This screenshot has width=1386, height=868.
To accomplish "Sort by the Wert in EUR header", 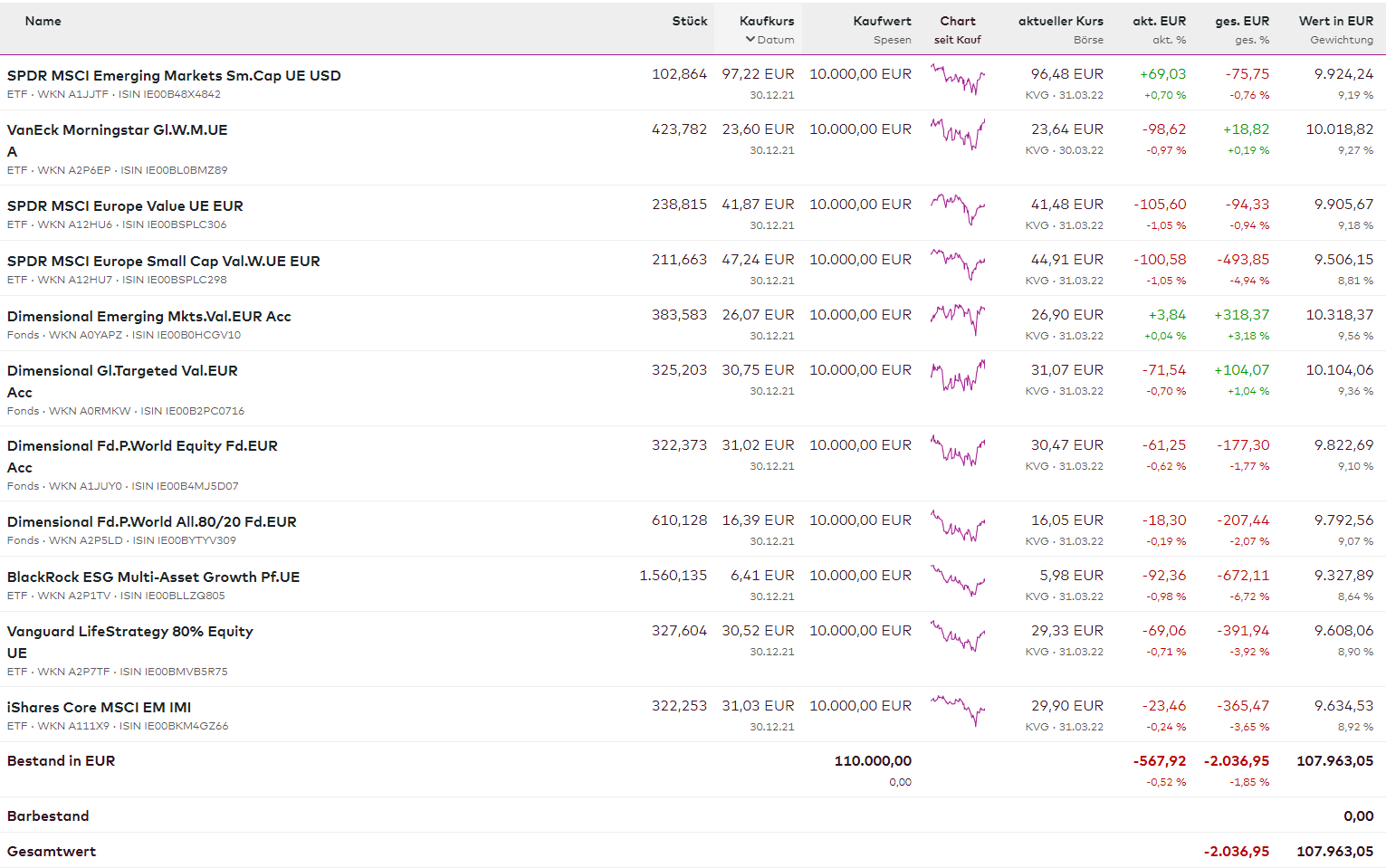I will pyautogui.click(x=1335, y=21).
